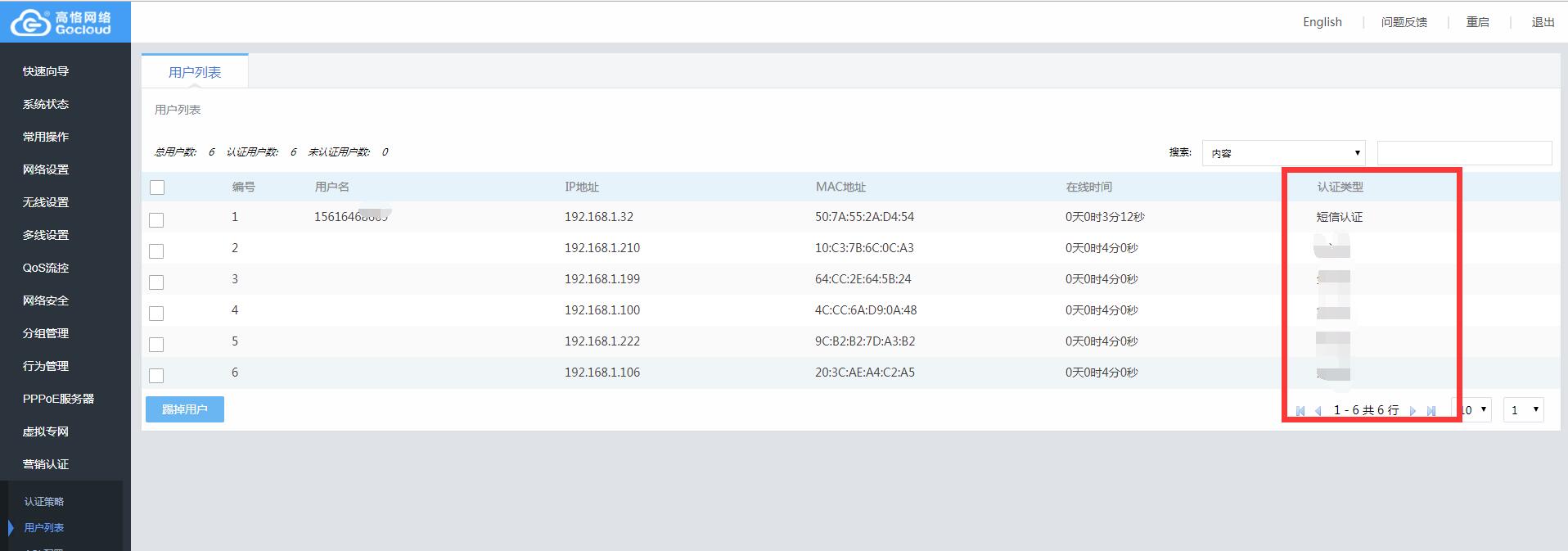Switch language to English

click(1322, 22)
